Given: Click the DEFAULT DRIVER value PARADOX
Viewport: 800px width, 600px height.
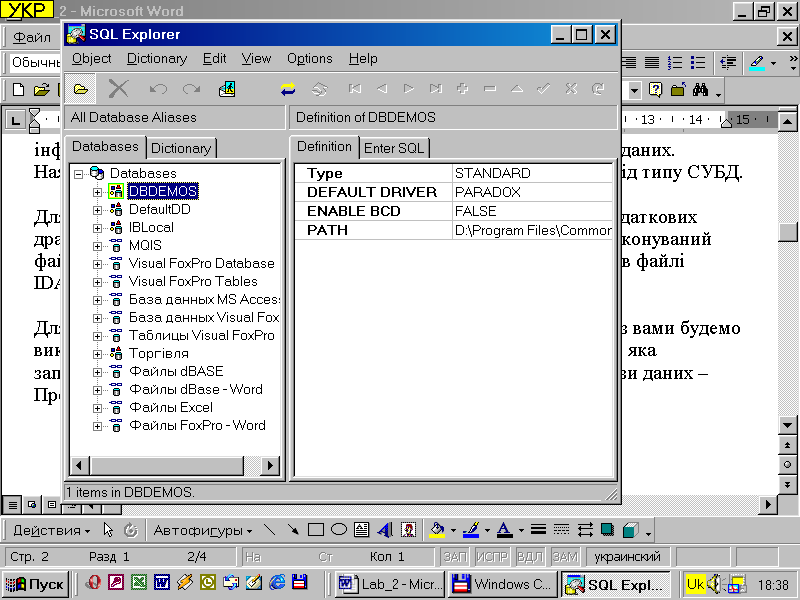Looking at the screenshot, I should click(533, 192).
